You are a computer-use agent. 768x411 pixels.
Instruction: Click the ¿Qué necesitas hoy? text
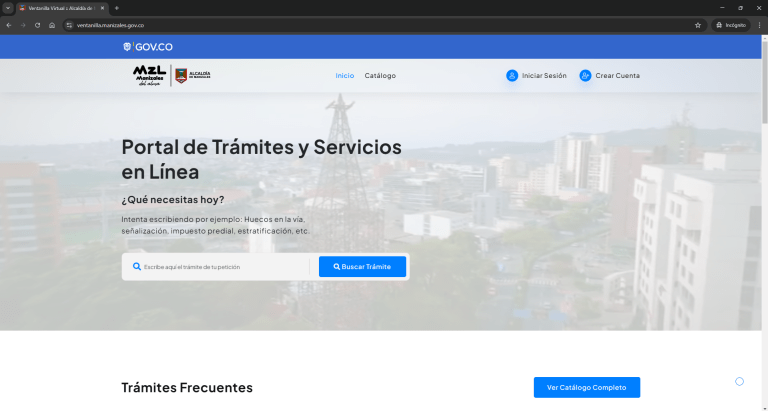tap(173, 199)
